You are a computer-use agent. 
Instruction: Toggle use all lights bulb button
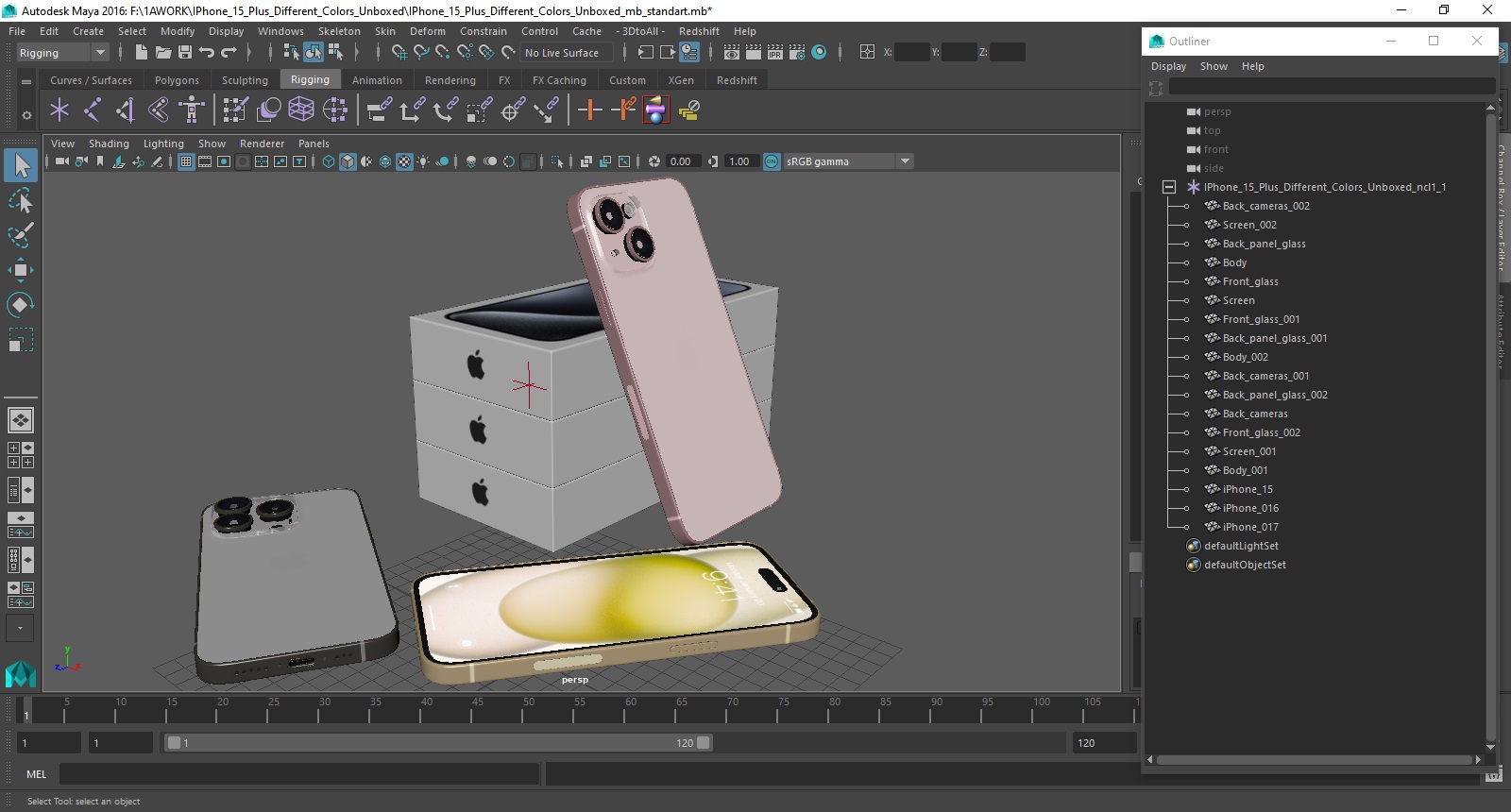(x=423, y=161)
